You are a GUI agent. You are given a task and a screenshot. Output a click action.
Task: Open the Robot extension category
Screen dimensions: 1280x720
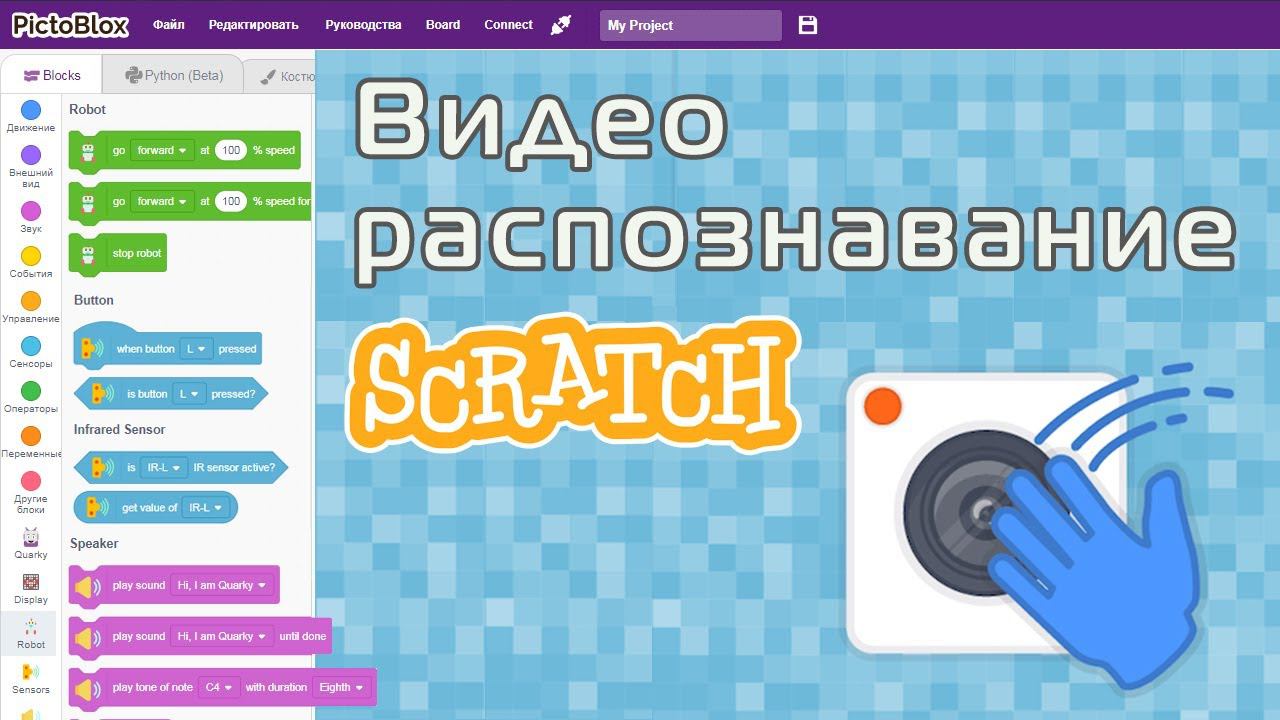click(31, 633)
